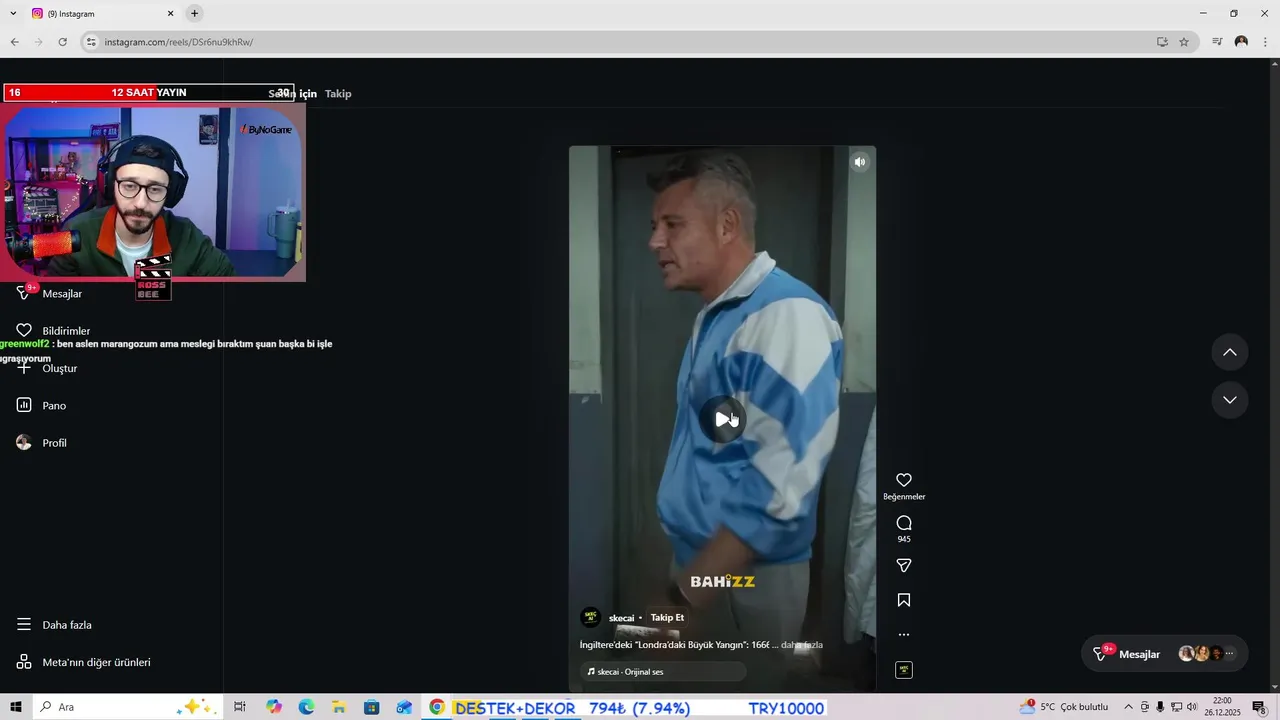The width and height of the screenshot is (1280, 720).
Task: Select the (9) Instagram tab
Action: click(100, 14)
